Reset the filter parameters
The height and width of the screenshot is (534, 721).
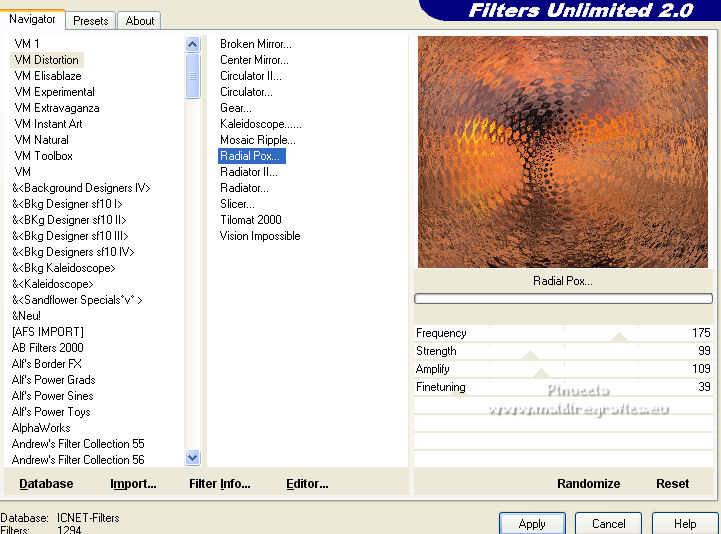[x=672, y=484]
